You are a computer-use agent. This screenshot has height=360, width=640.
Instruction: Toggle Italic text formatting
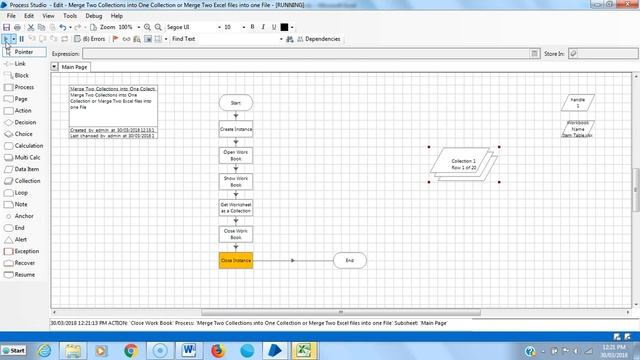pos(263,27)
